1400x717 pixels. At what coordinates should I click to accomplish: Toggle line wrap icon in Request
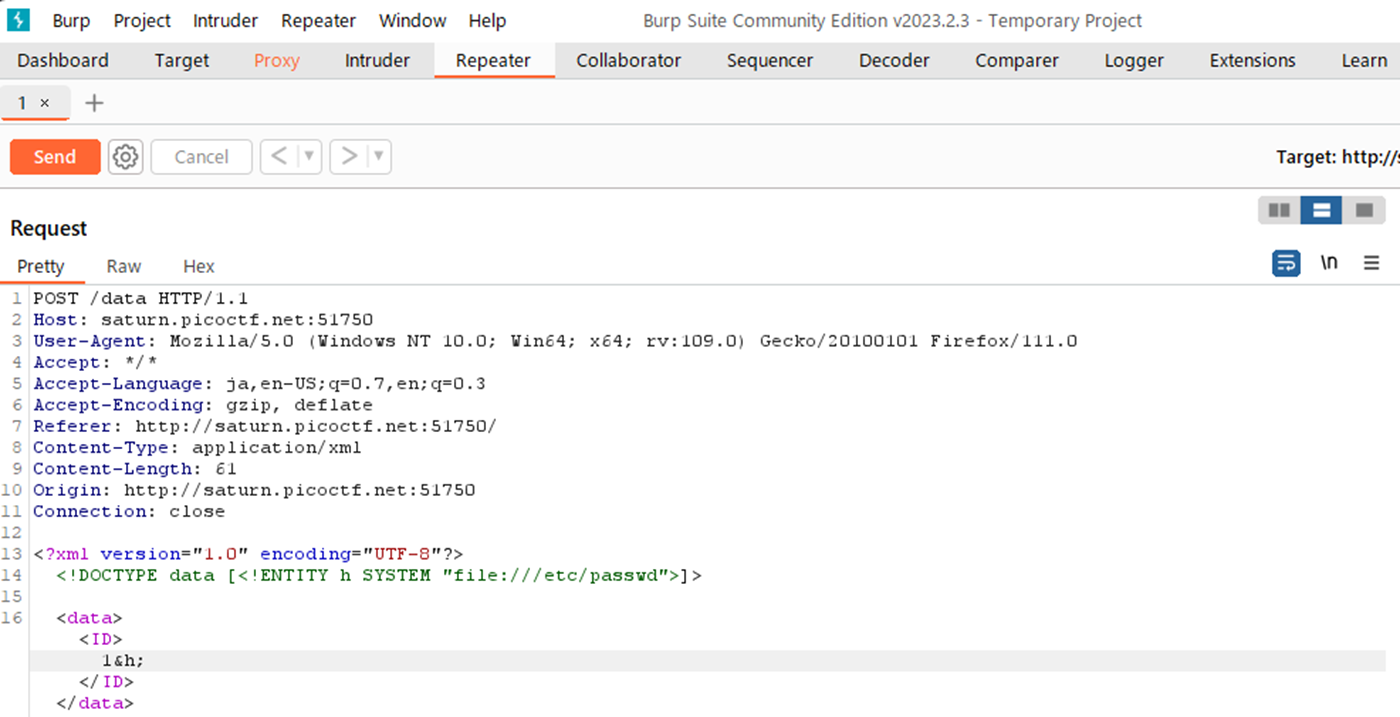(x=1286, y=263)
